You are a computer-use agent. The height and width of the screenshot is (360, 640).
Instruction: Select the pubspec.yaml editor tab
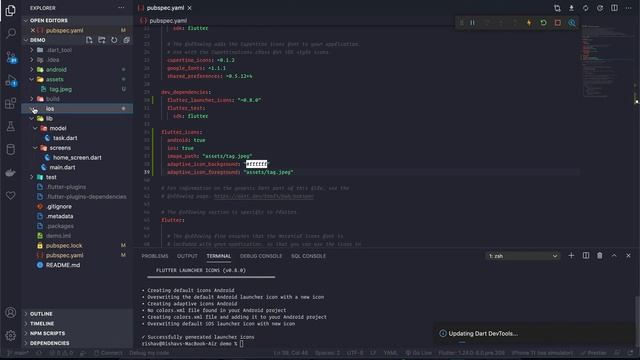tap(165, 8)
